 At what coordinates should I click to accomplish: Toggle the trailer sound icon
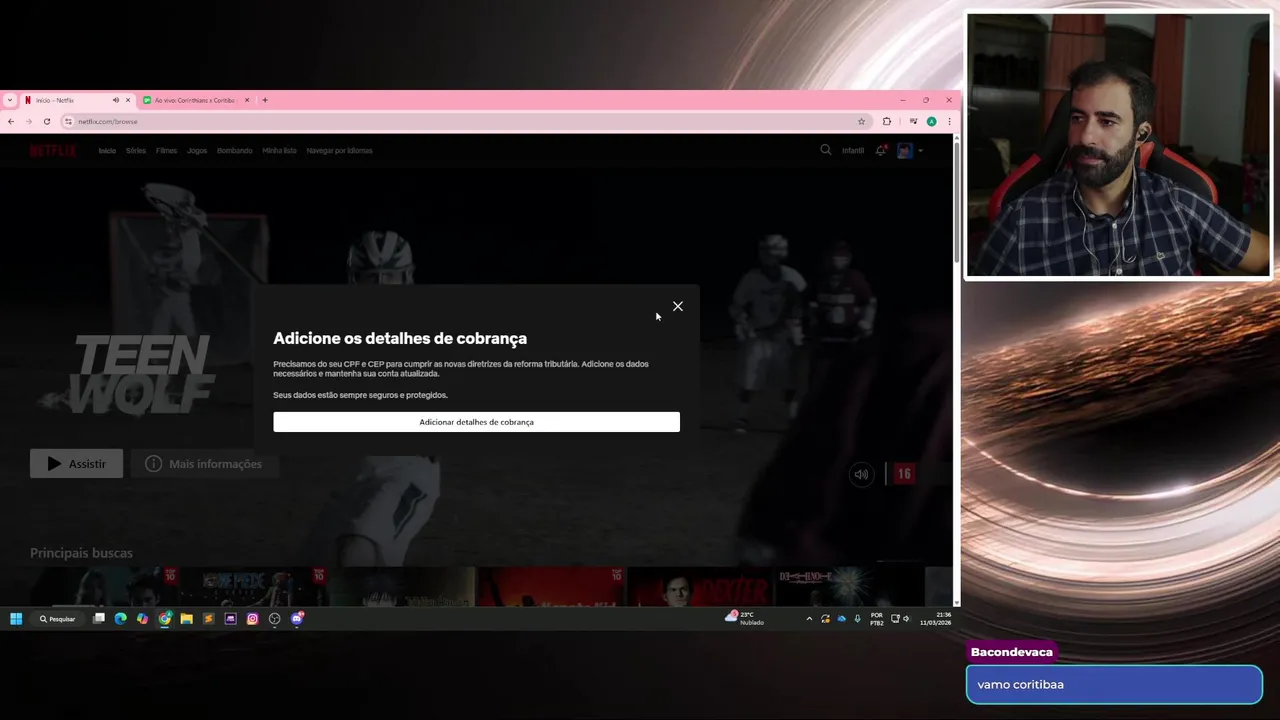tap(861, 474)
